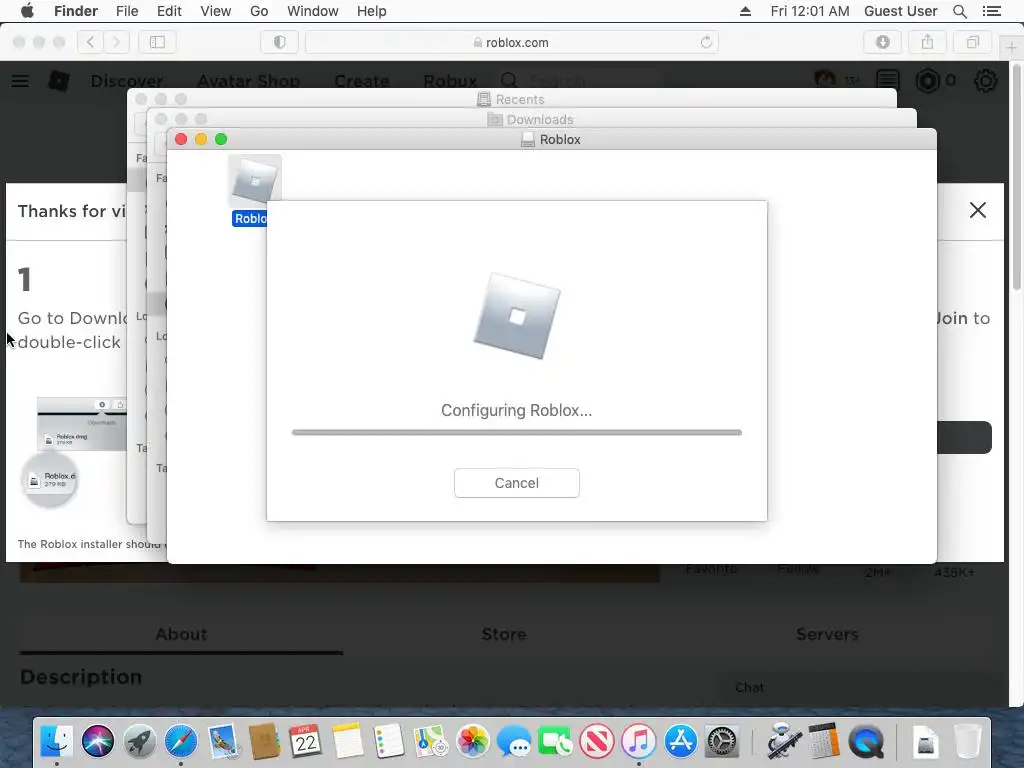Cancel the Roblox configuration
Screen dimensions: 1024x768
(x=517, y=483)
